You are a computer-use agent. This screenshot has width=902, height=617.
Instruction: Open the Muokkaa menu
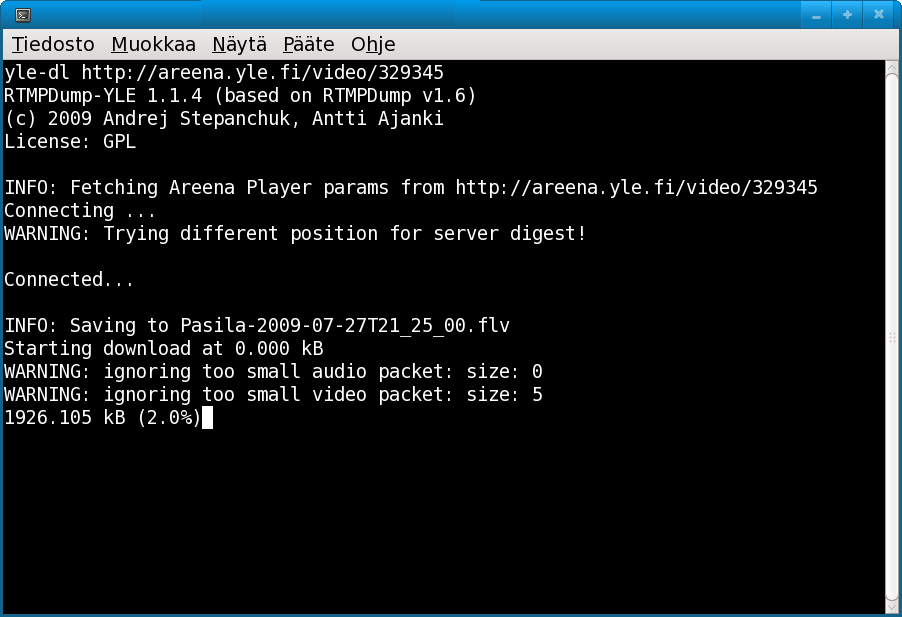[x=153, y=44]
